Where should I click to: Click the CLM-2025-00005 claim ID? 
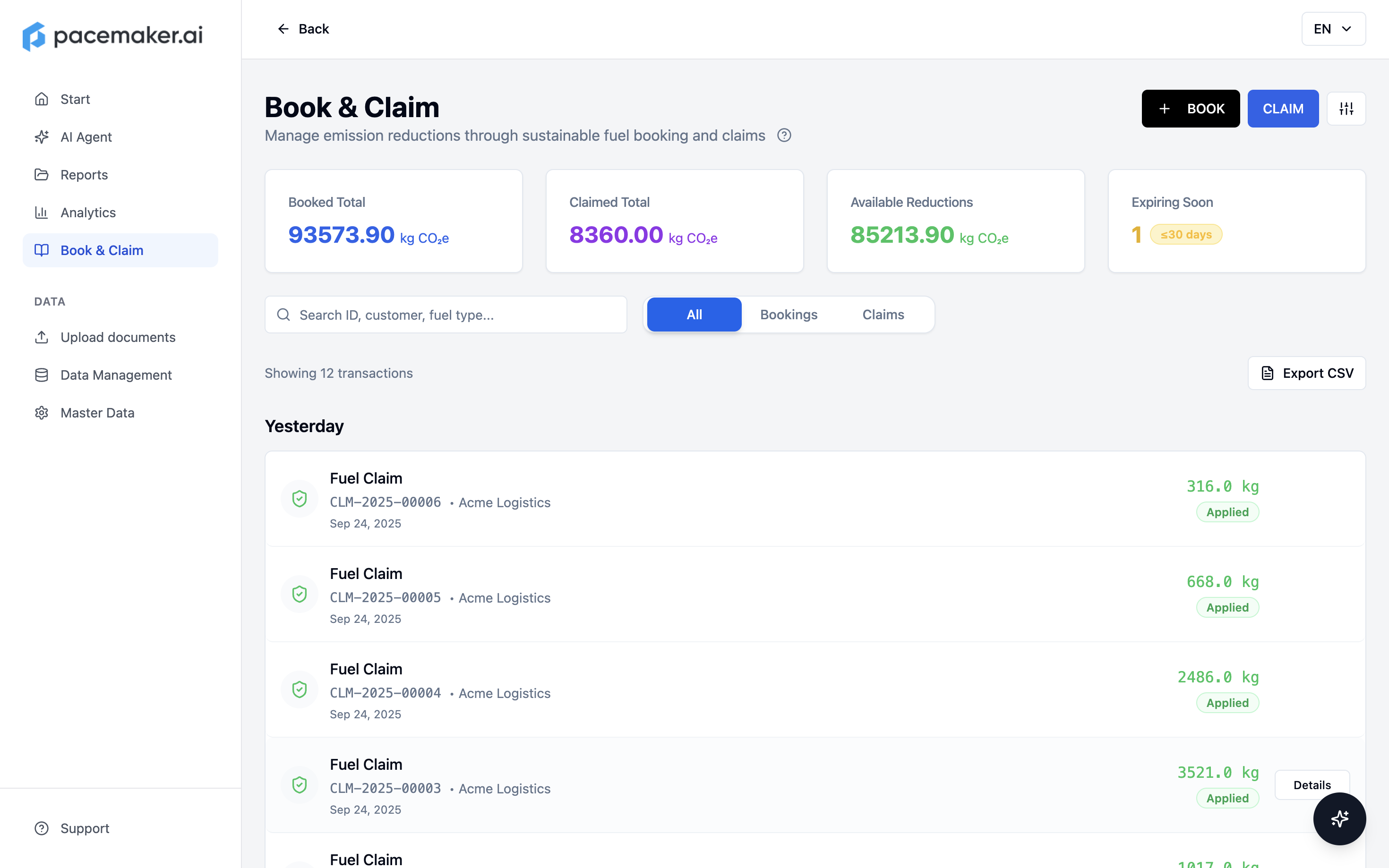pyautogui.click(x=386, y=597)
